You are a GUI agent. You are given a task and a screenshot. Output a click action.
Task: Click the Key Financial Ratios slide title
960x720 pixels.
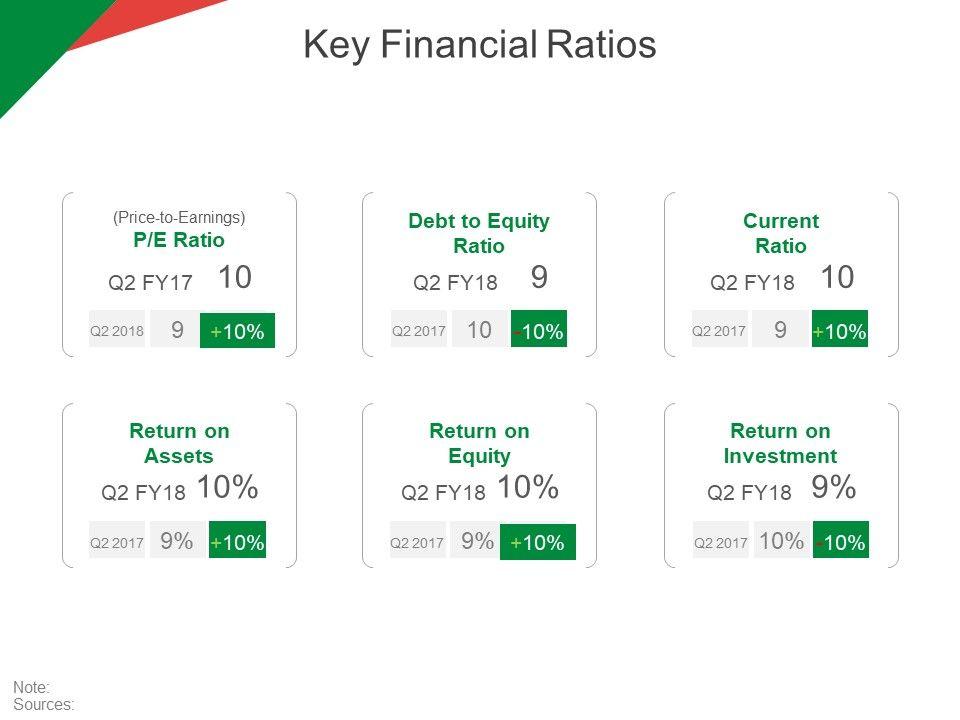(479, 45)
